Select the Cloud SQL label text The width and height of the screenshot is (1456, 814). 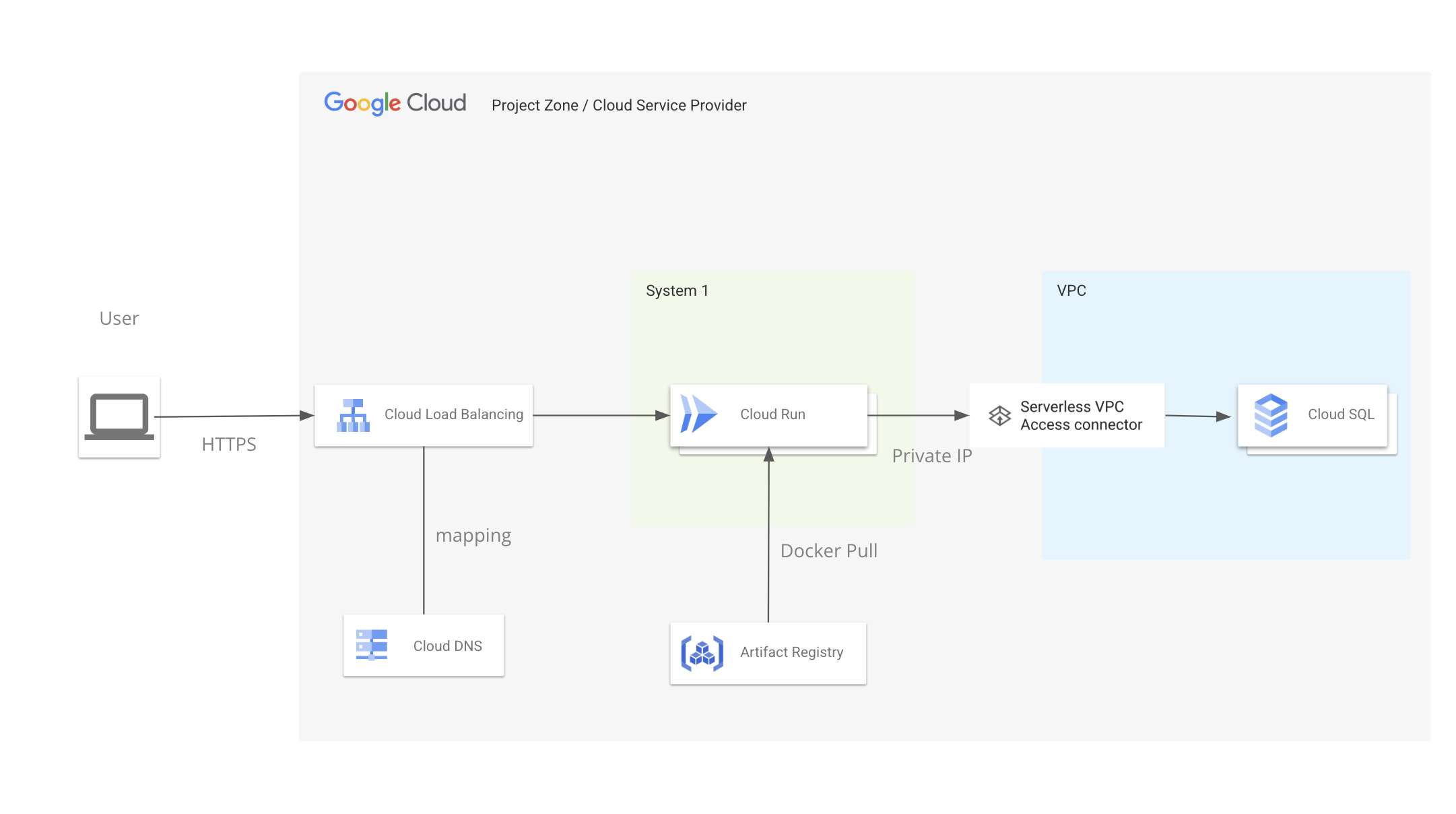coord(1340,414)
